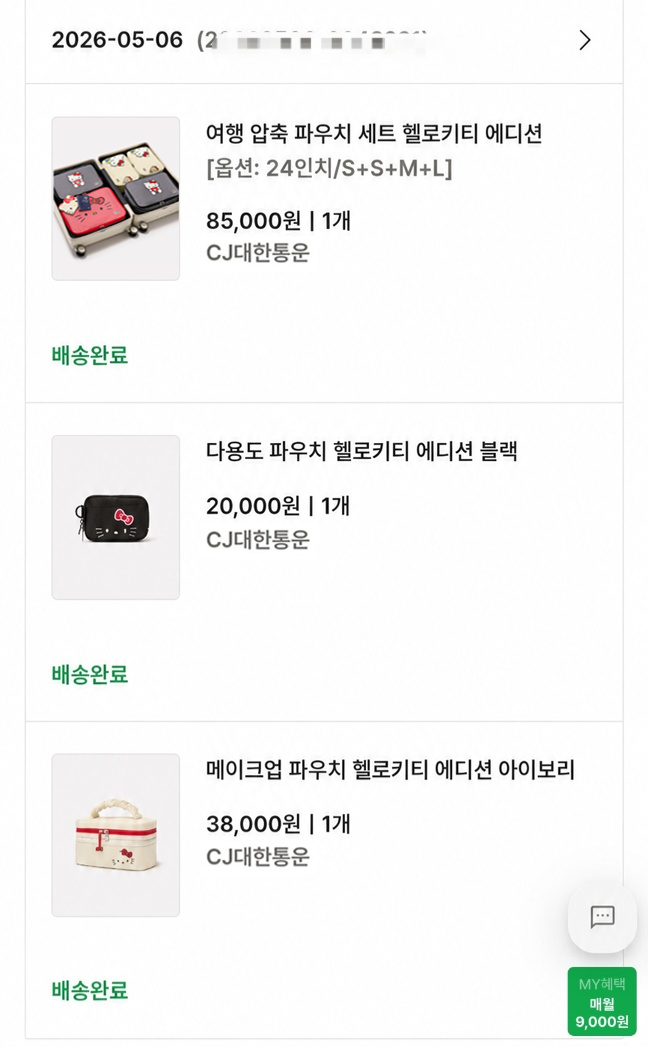Open the travel compression pouch set thumbnail
Viewport: 648px width, 1047px height.
[116, 198]
